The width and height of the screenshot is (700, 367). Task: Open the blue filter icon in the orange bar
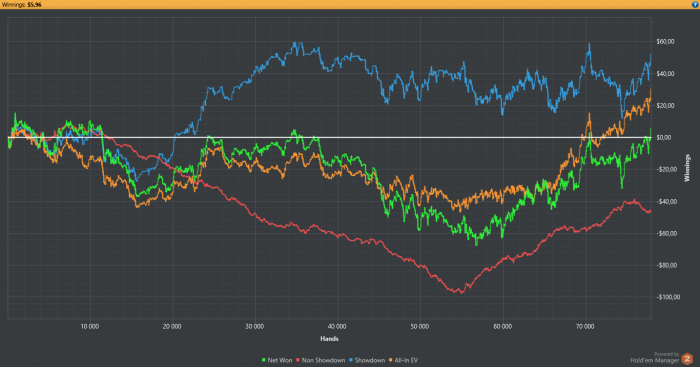pos(695,4)
